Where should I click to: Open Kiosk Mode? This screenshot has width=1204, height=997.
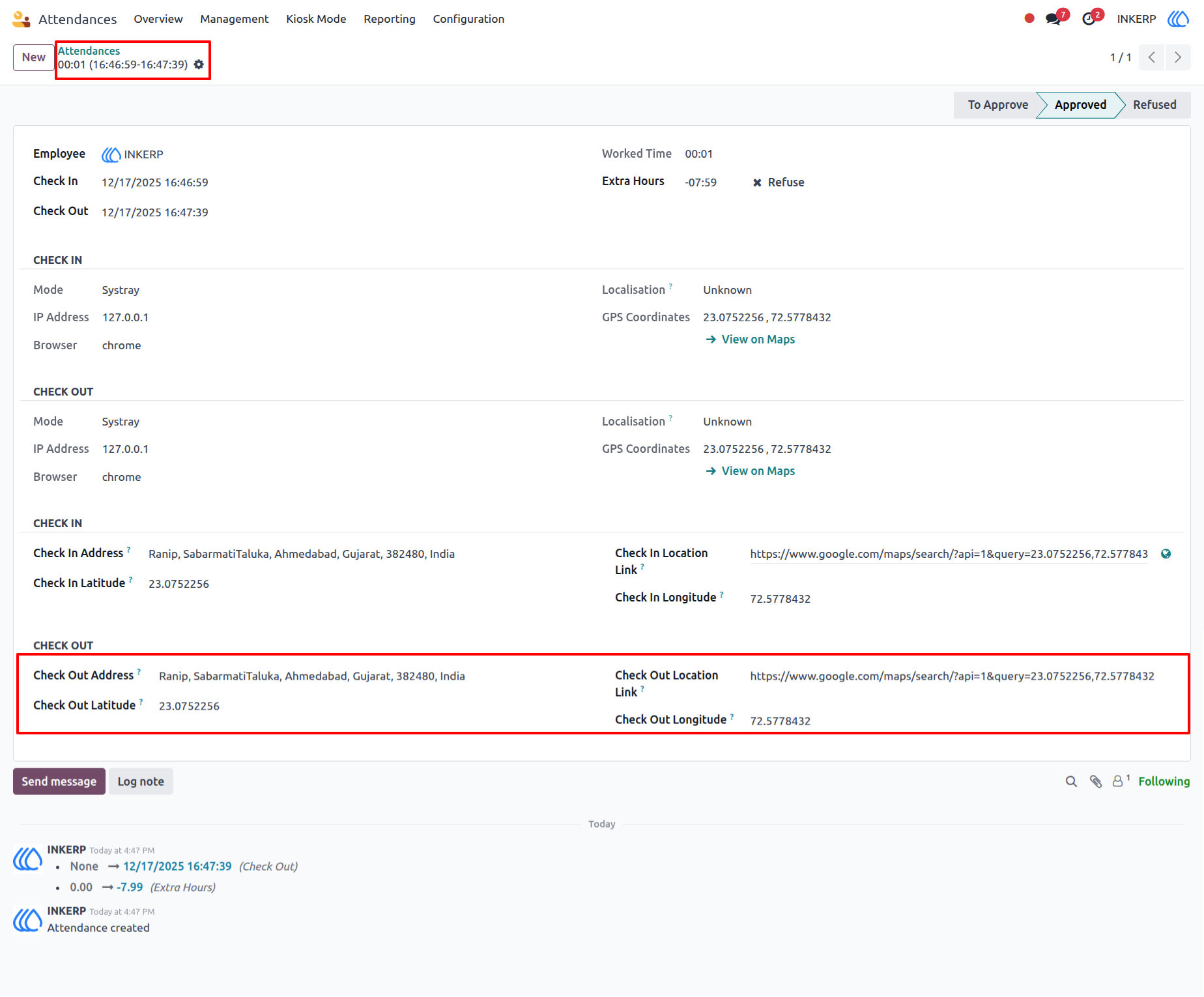316,19
